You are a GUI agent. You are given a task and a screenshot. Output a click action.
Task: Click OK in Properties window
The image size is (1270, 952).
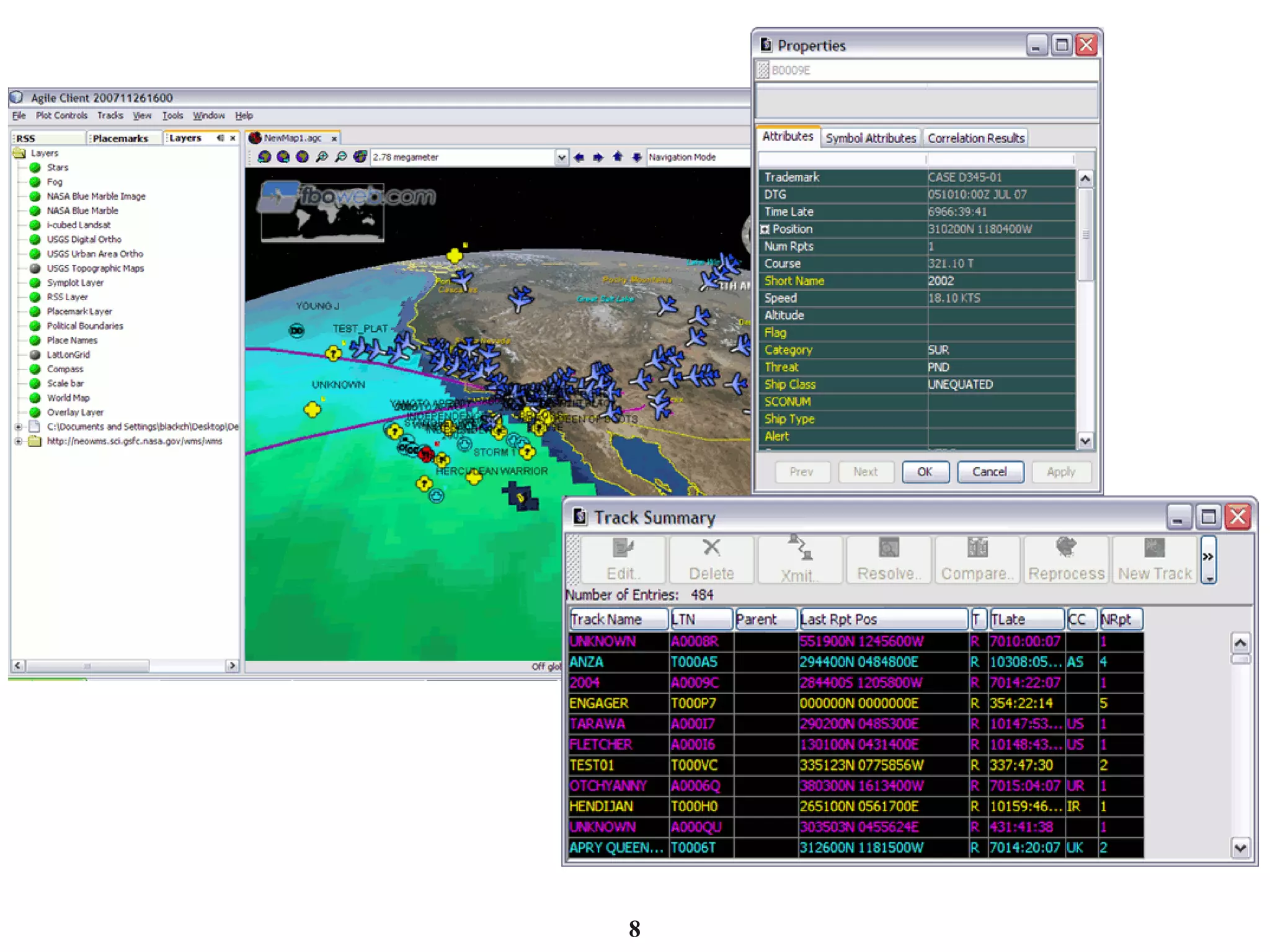[x=925, y=471]
